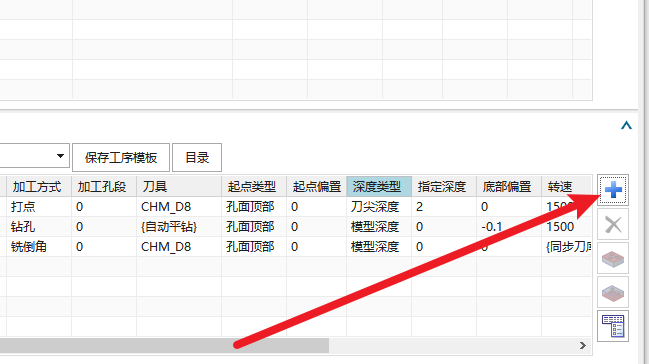
Task: Click the horizontal scrollbar thumb
Action: [x=164, y=345]
